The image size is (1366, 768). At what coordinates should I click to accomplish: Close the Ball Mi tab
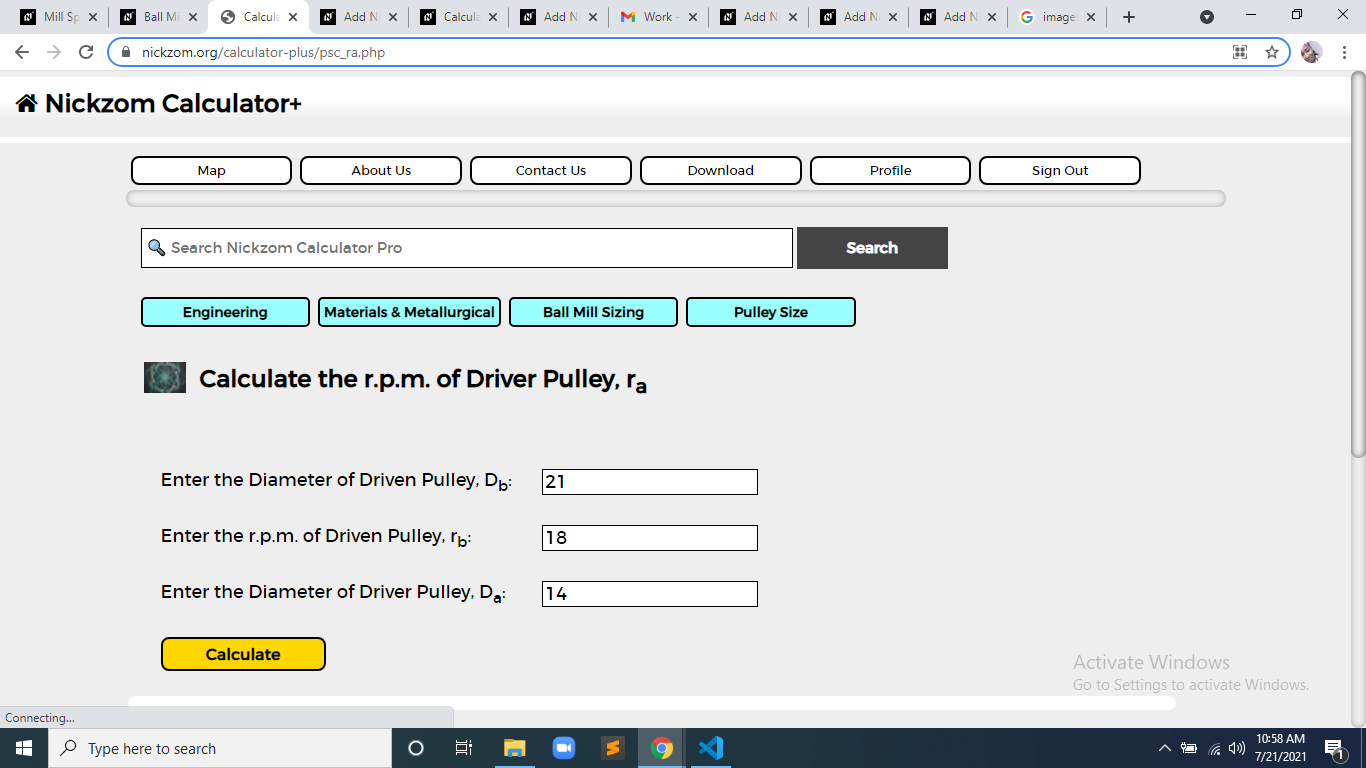pyautogui.click(x=193, y=17)
